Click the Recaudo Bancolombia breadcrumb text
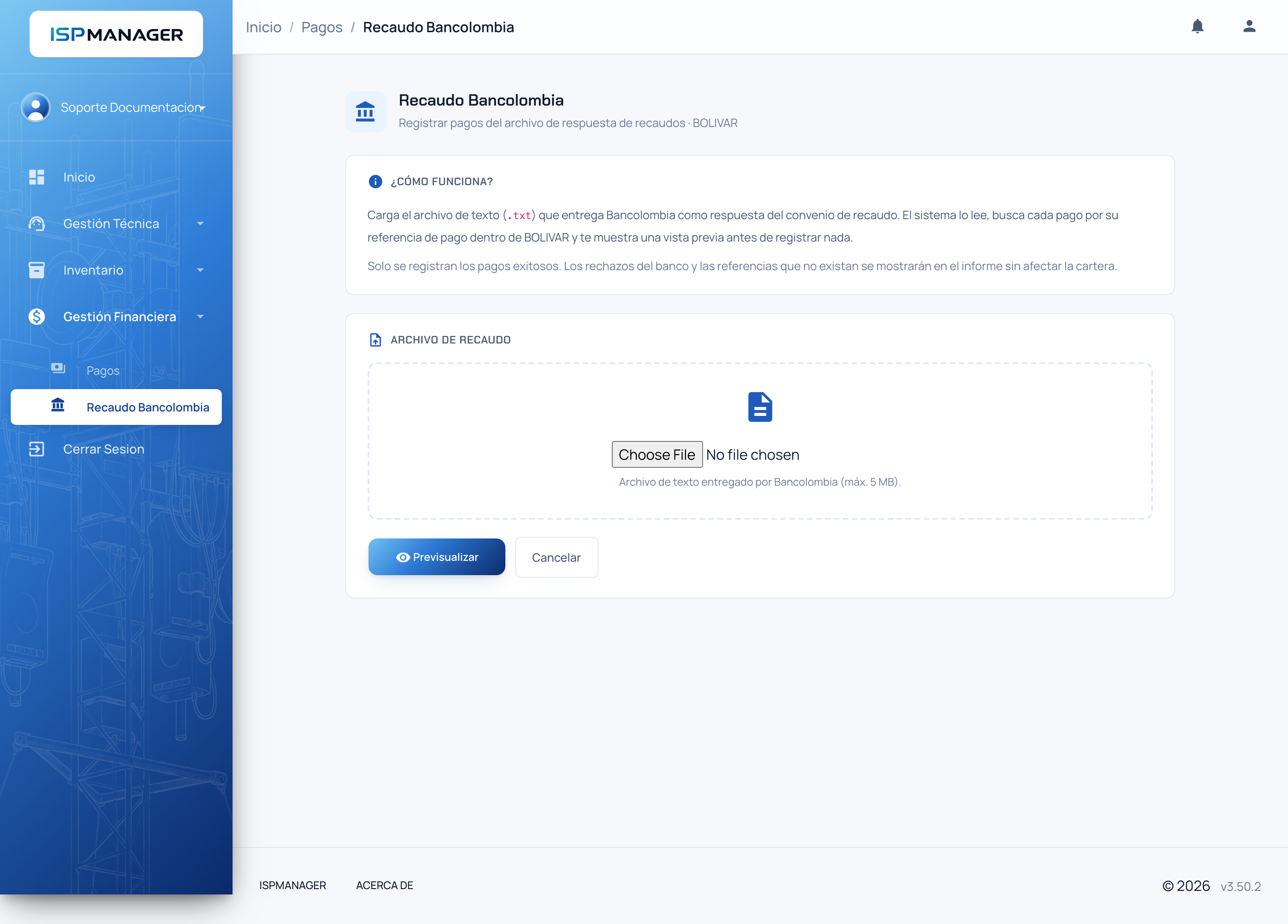 coord(438,27)
